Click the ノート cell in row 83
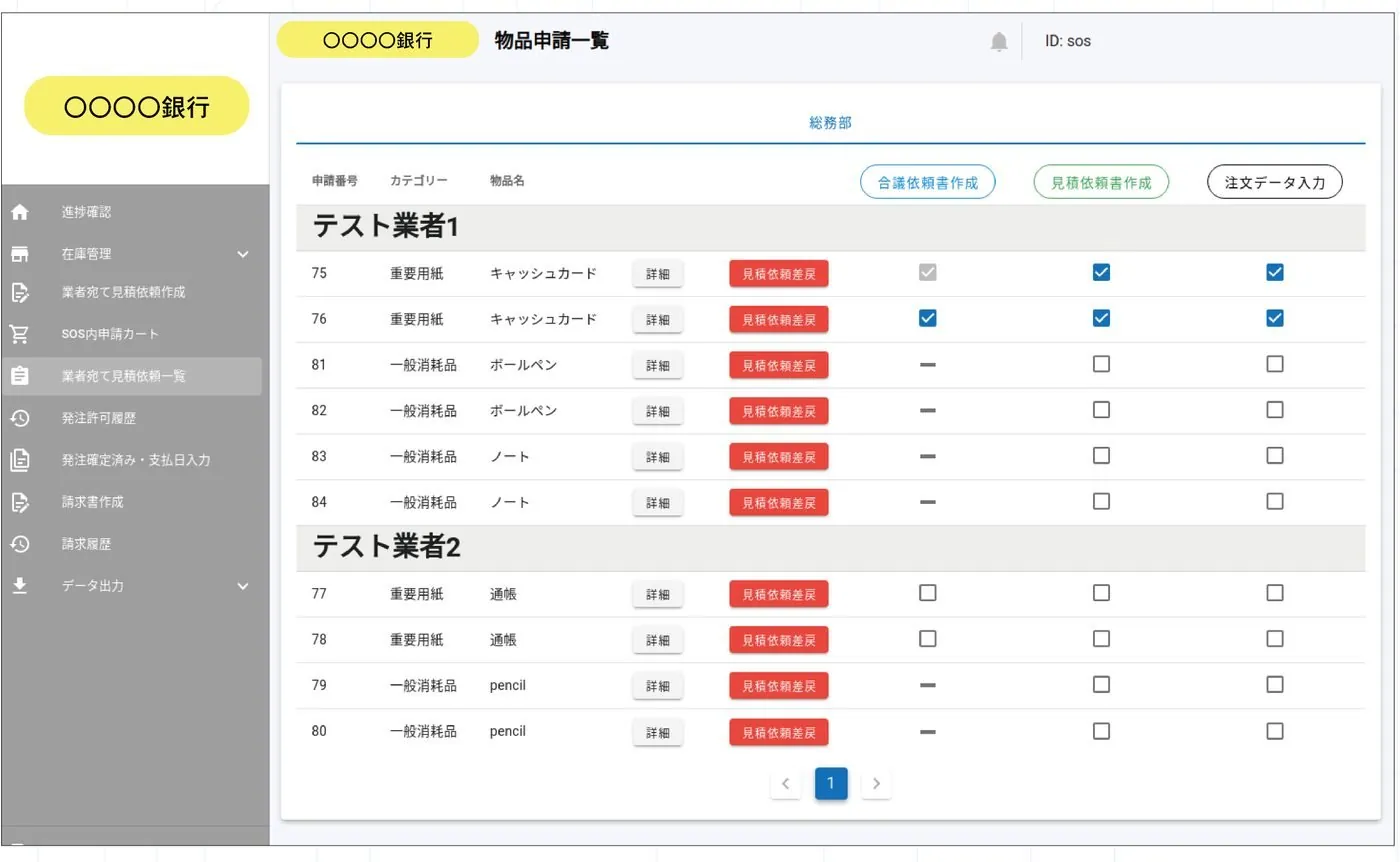The image size is (1400, 862). (x=510, y=457)
